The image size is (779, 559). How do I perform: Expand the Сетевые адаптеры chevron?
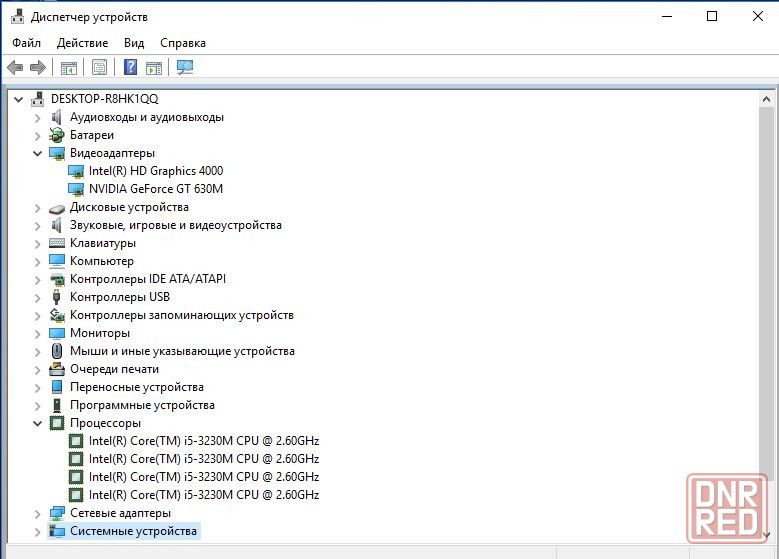(x=37, y=513)
